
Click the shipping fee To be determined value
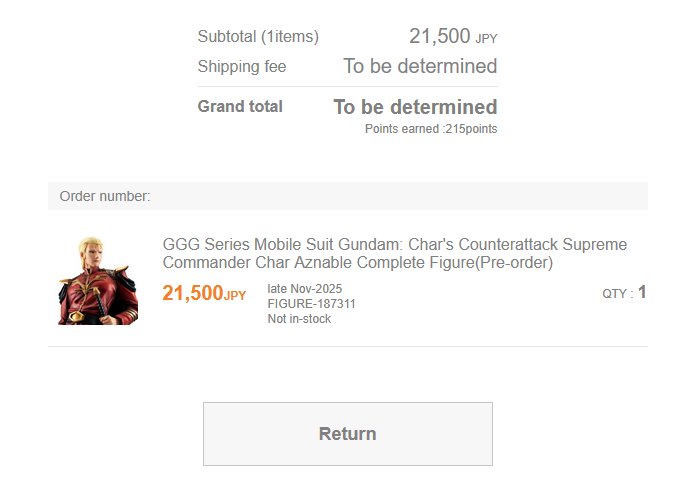coord(420,66)
